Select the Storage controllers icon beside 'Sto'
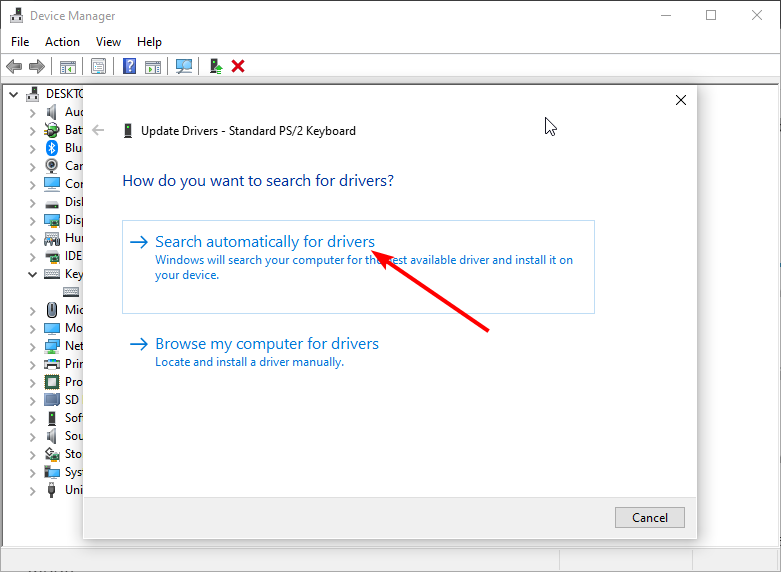The height and width of the screenshot is (572, 781). [52, 454]
